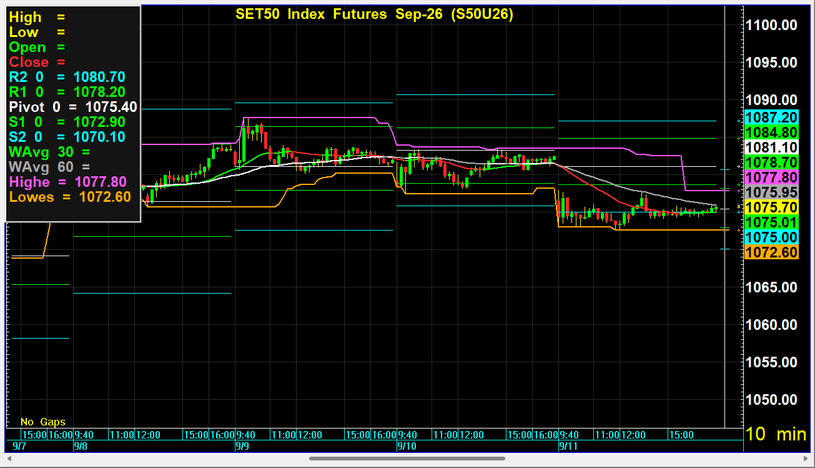Click the yellow 1075.70 price label
This screenshot has height=468, width=815.
point(771,207)
